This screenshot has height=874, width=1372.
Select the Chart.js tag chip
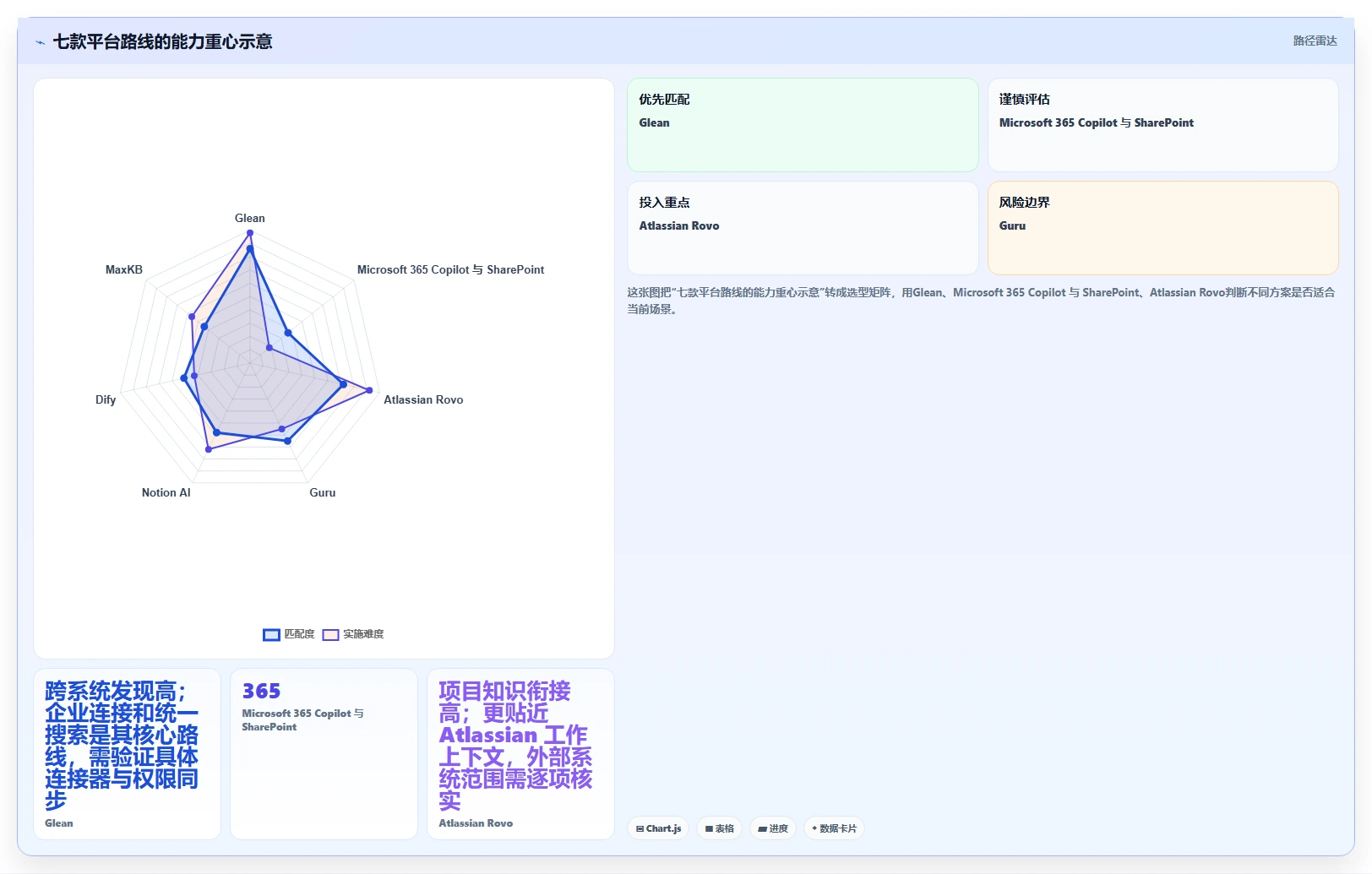(658, 828)
